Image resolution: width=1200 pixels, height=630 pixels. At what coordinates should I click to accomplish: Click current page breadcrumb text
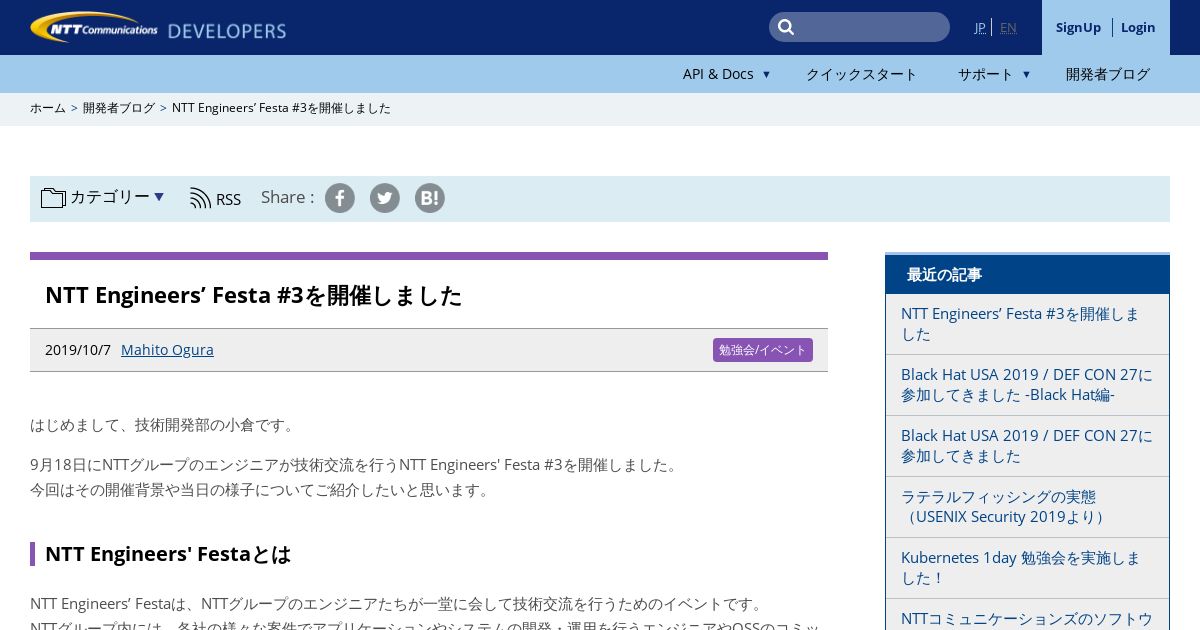click(281, 108)
